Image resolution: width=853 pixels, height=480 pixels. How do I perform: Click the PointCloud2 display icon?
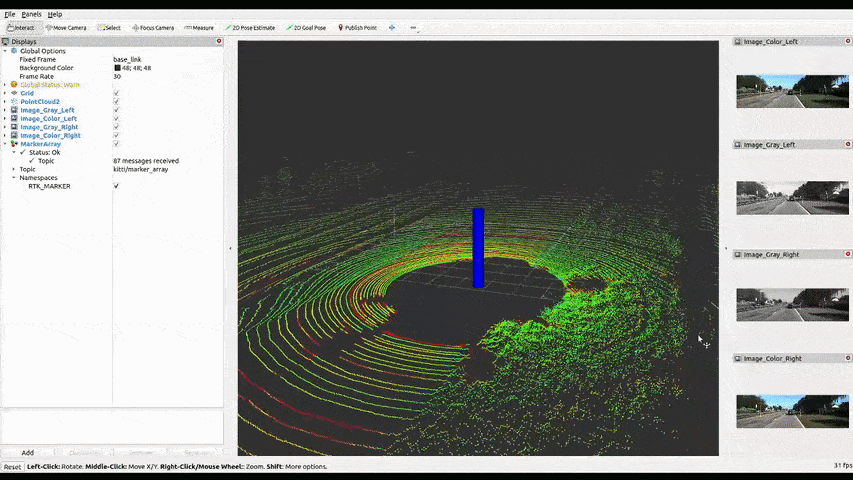coord(14,101)
